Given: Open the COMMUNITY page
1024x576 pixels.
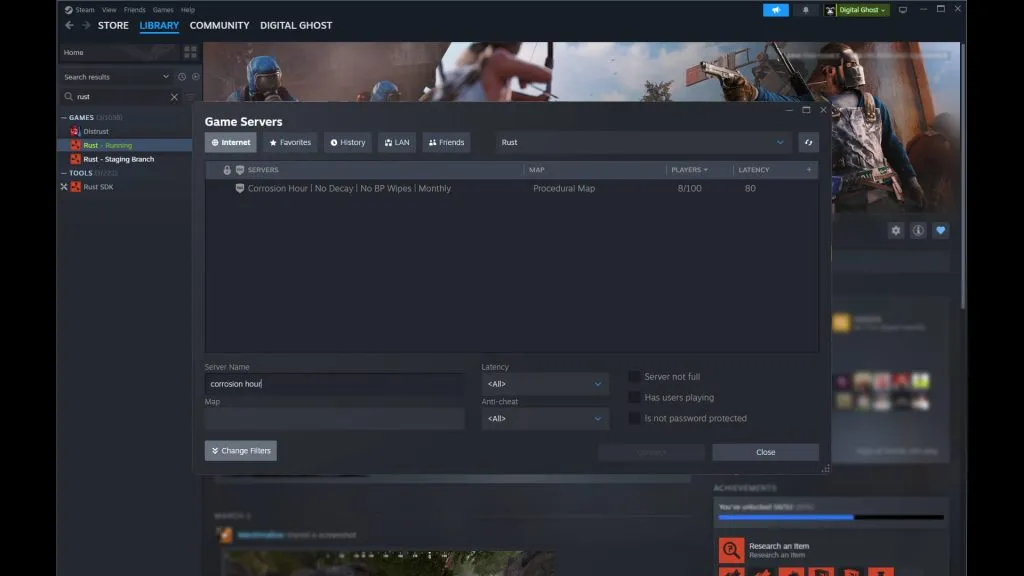Looking at the screenshot, I should click(219, 25).
